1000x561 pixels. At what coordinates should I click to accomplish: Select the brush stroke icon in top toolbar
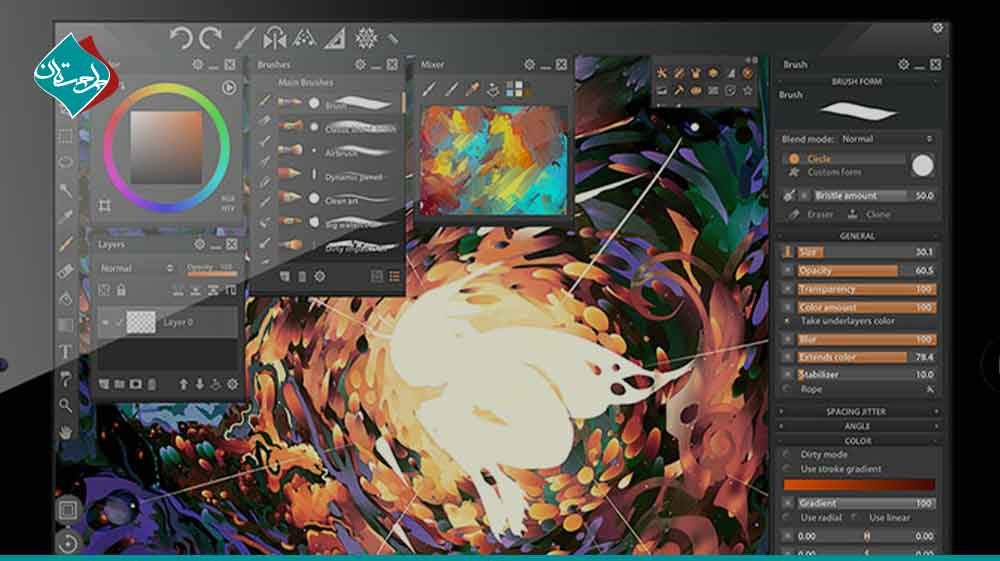click(244, 38)
